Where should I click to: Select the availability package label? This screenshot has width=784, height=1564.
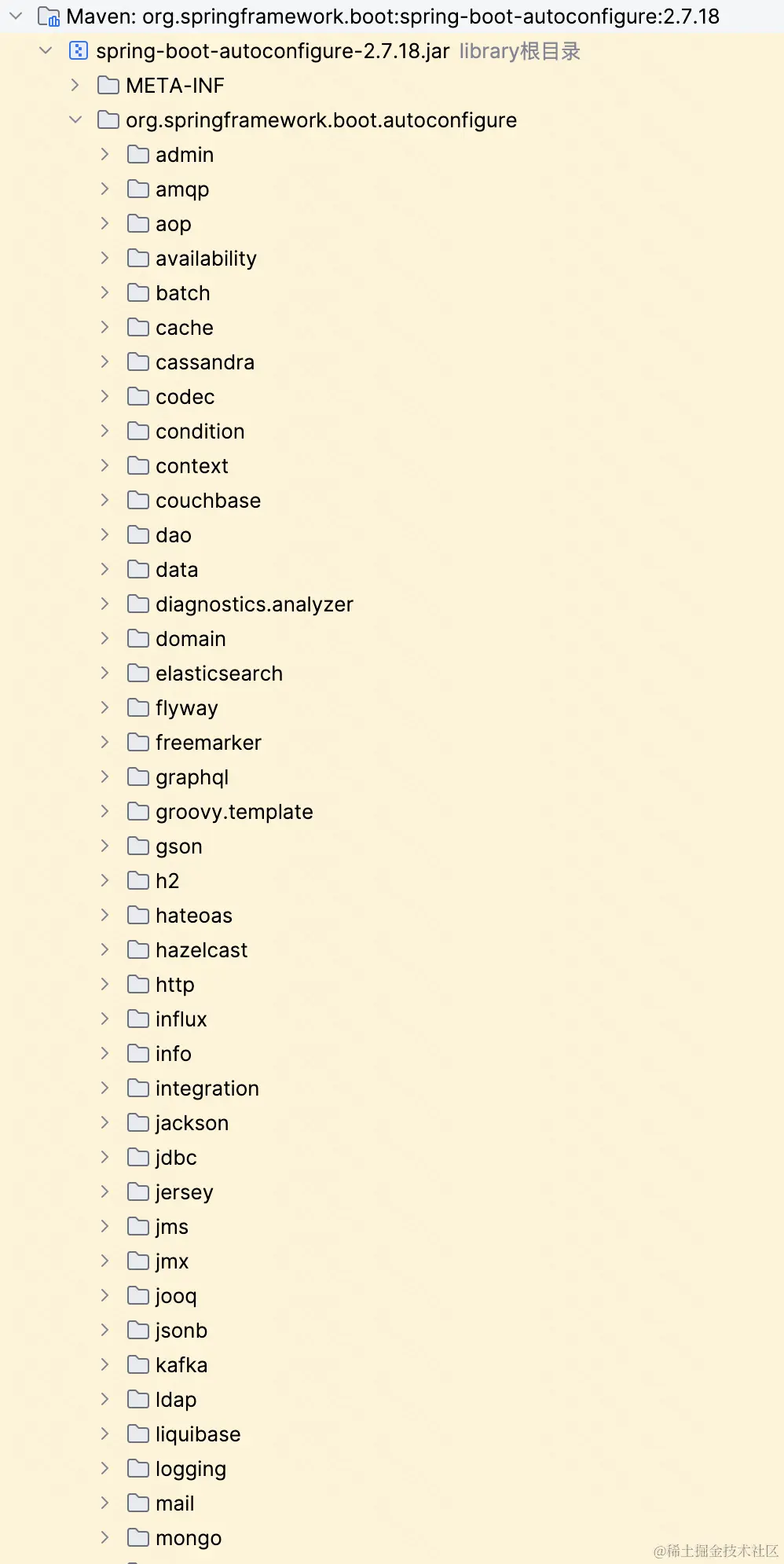pyautogui.click(x=206, y=259)
